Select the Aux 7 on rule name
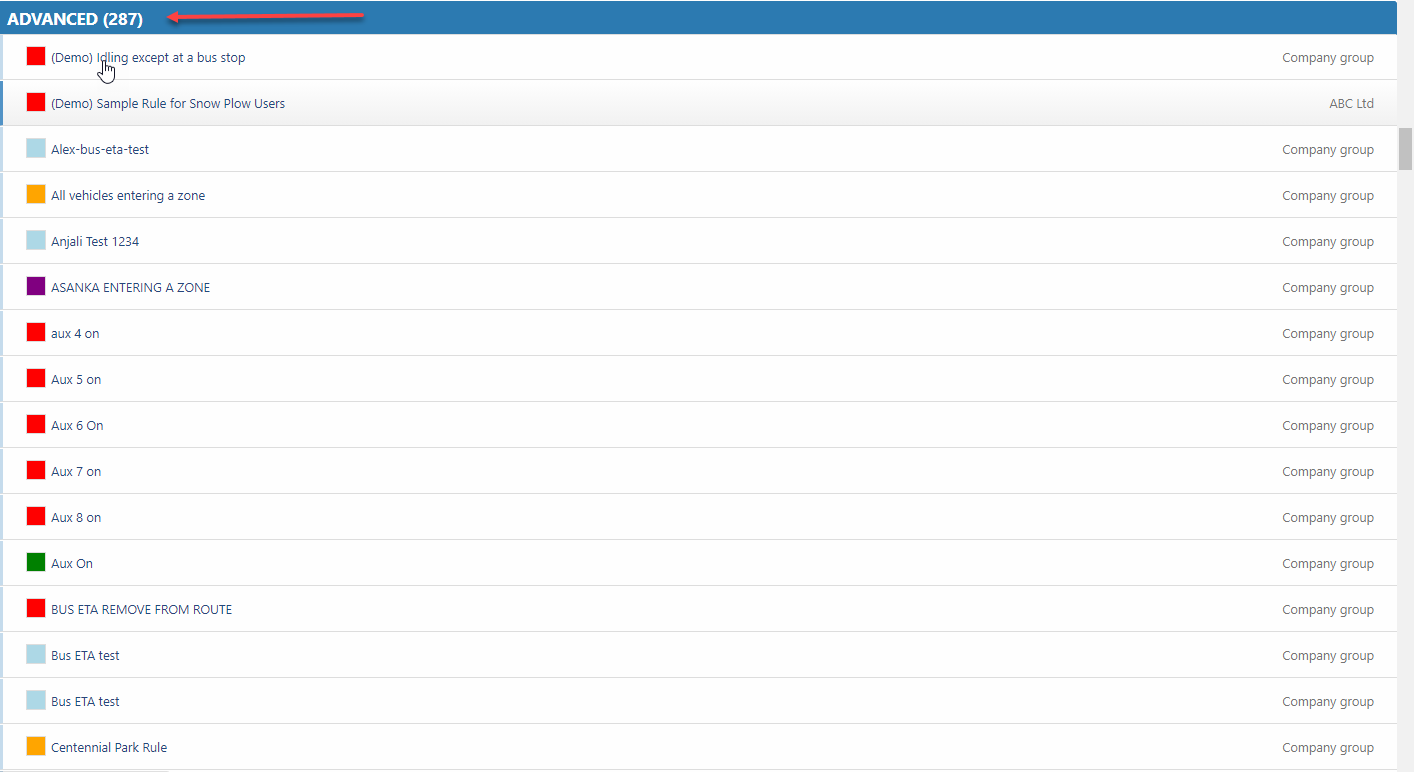This screenshot has height=772, width=1414. tap(76, 472)
